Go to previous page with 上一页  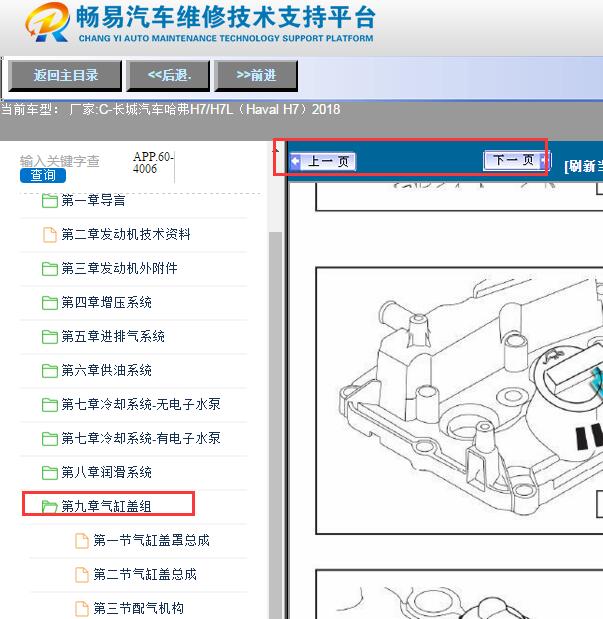[x=323, y=161]
